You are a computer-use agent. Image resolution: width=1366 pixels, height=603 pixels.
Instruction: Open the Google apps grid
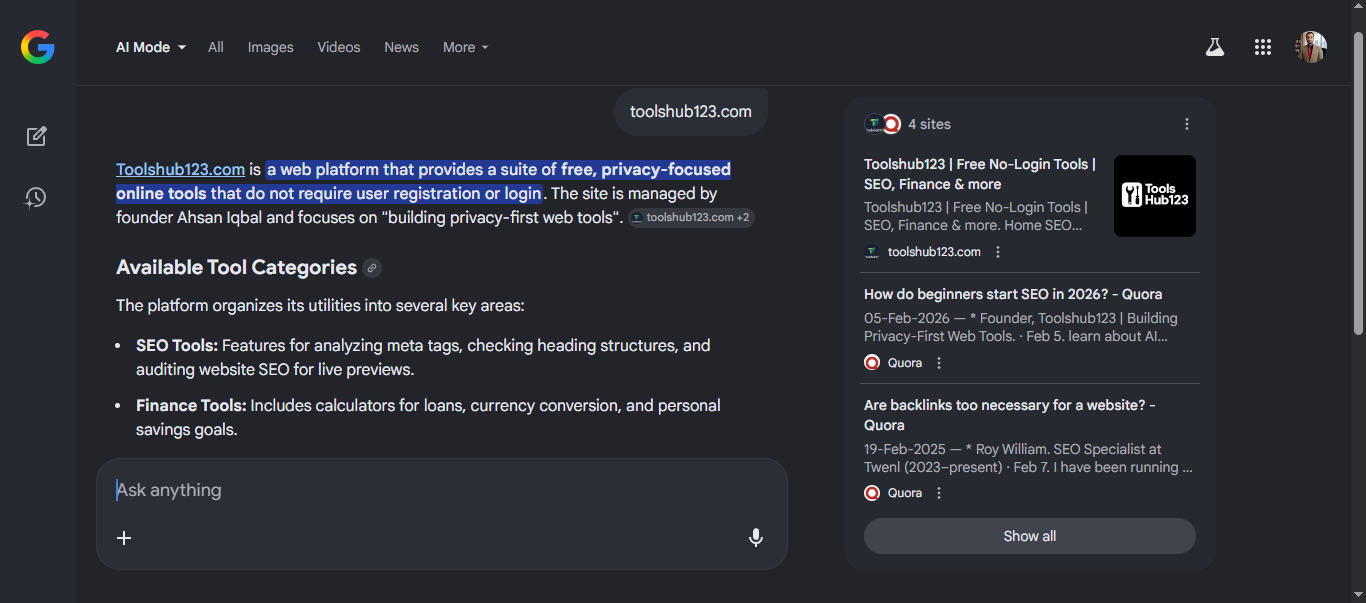1263,47
